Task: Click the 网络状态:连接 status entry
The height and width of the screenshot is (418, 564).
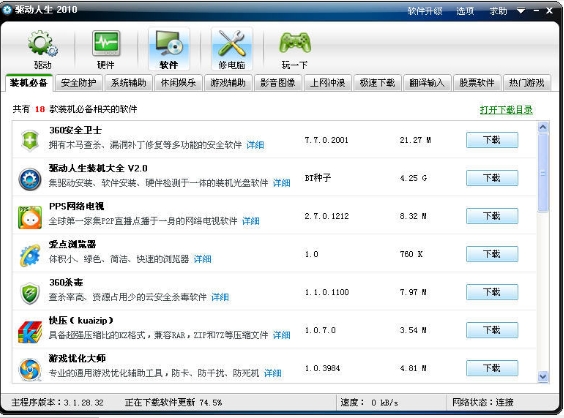Action: [x=483, y=403]
